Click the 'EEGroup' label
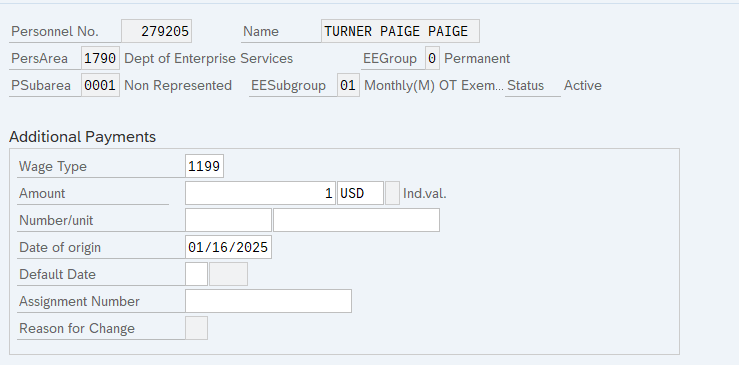The width and height of the screenshot is (739, 365). tap(390, 58)
